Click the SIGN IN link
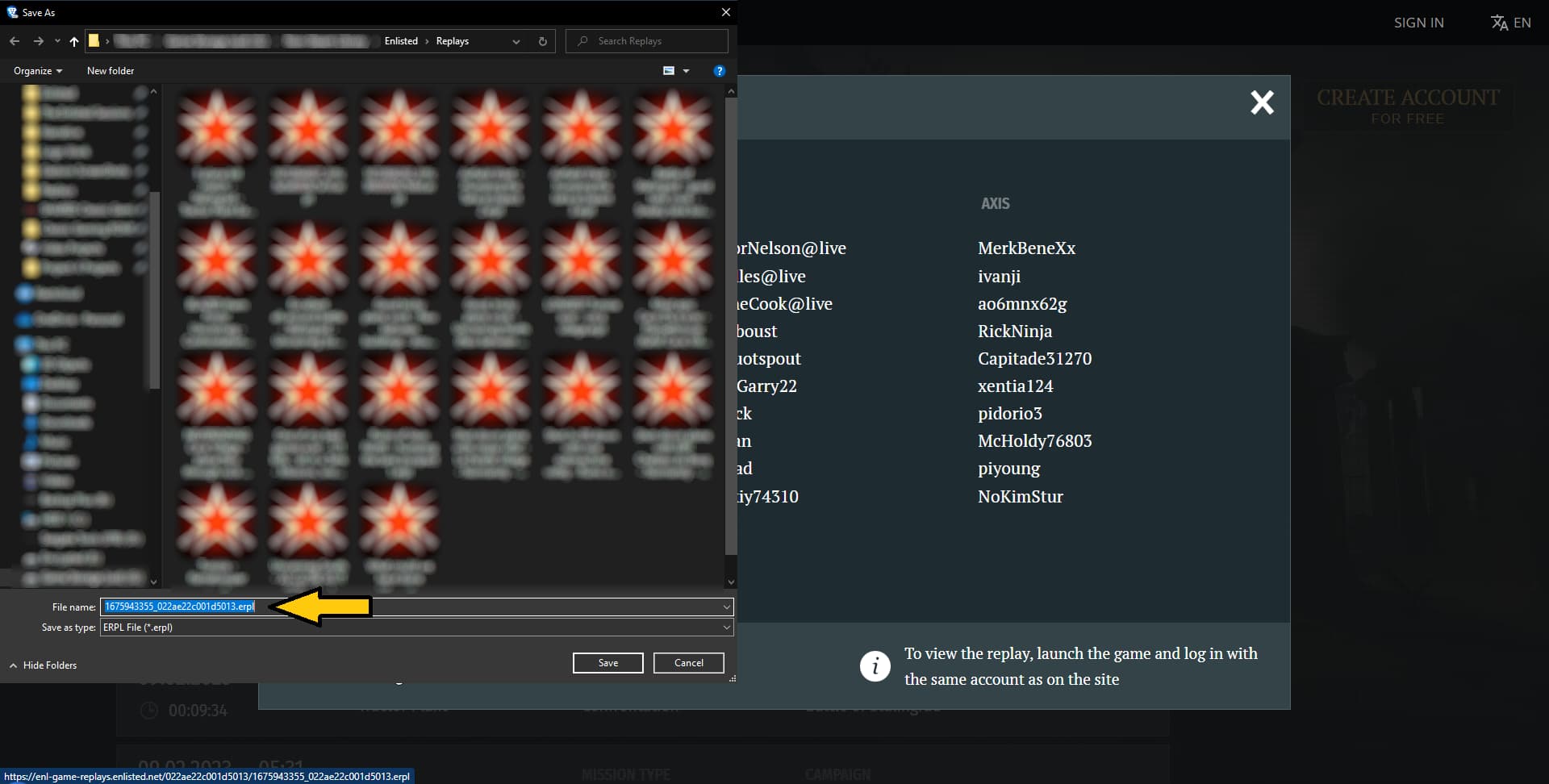 (1418, 23)
